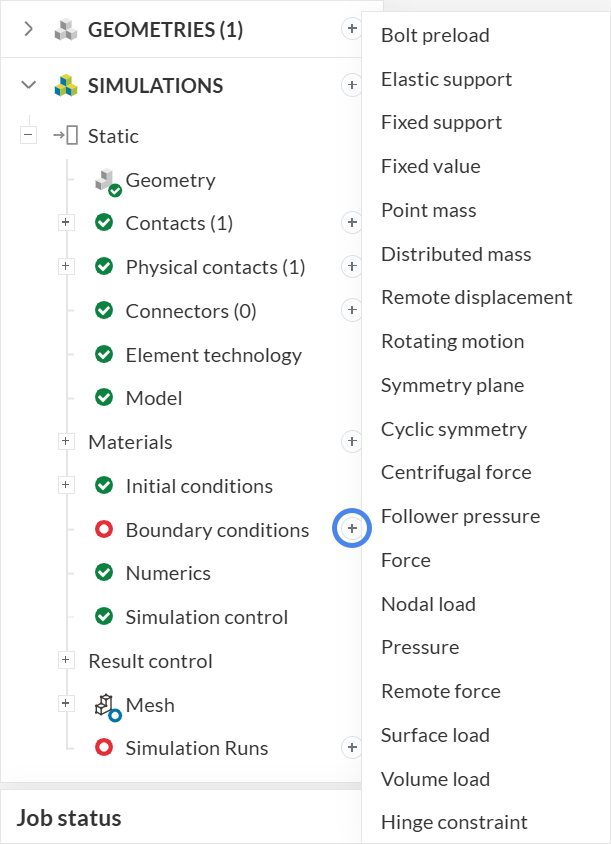Image resolution: width=611 pixels, height=844 pixels.
Task: Open the Mesh tree item
Action: coord(150,705)
